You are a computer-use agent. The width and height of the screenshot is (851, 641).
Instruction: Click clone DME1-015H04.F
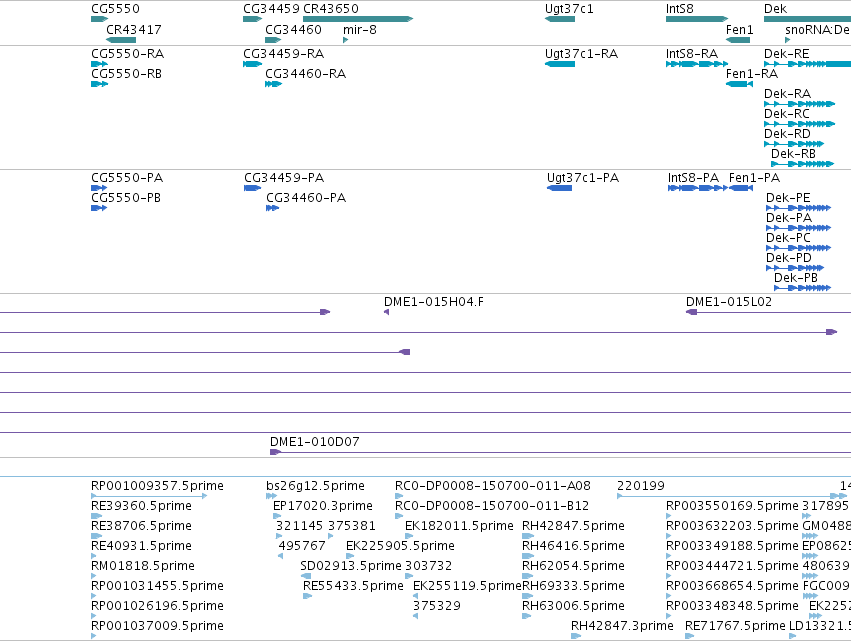(x=434, y=302)
